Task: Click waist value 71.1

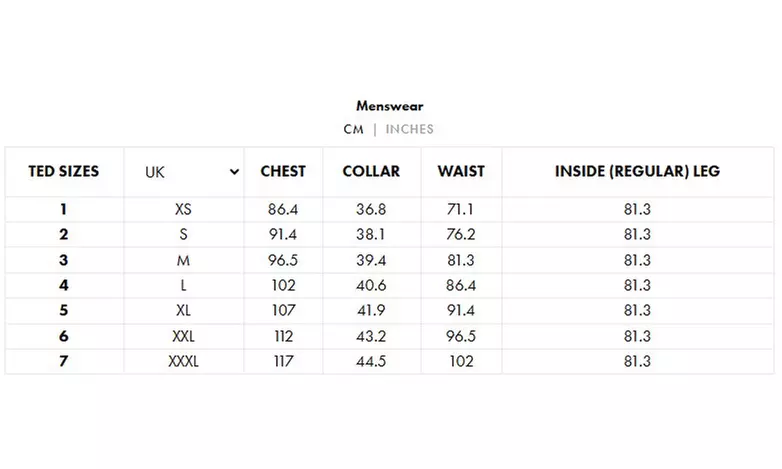Action: coord(461,209)
